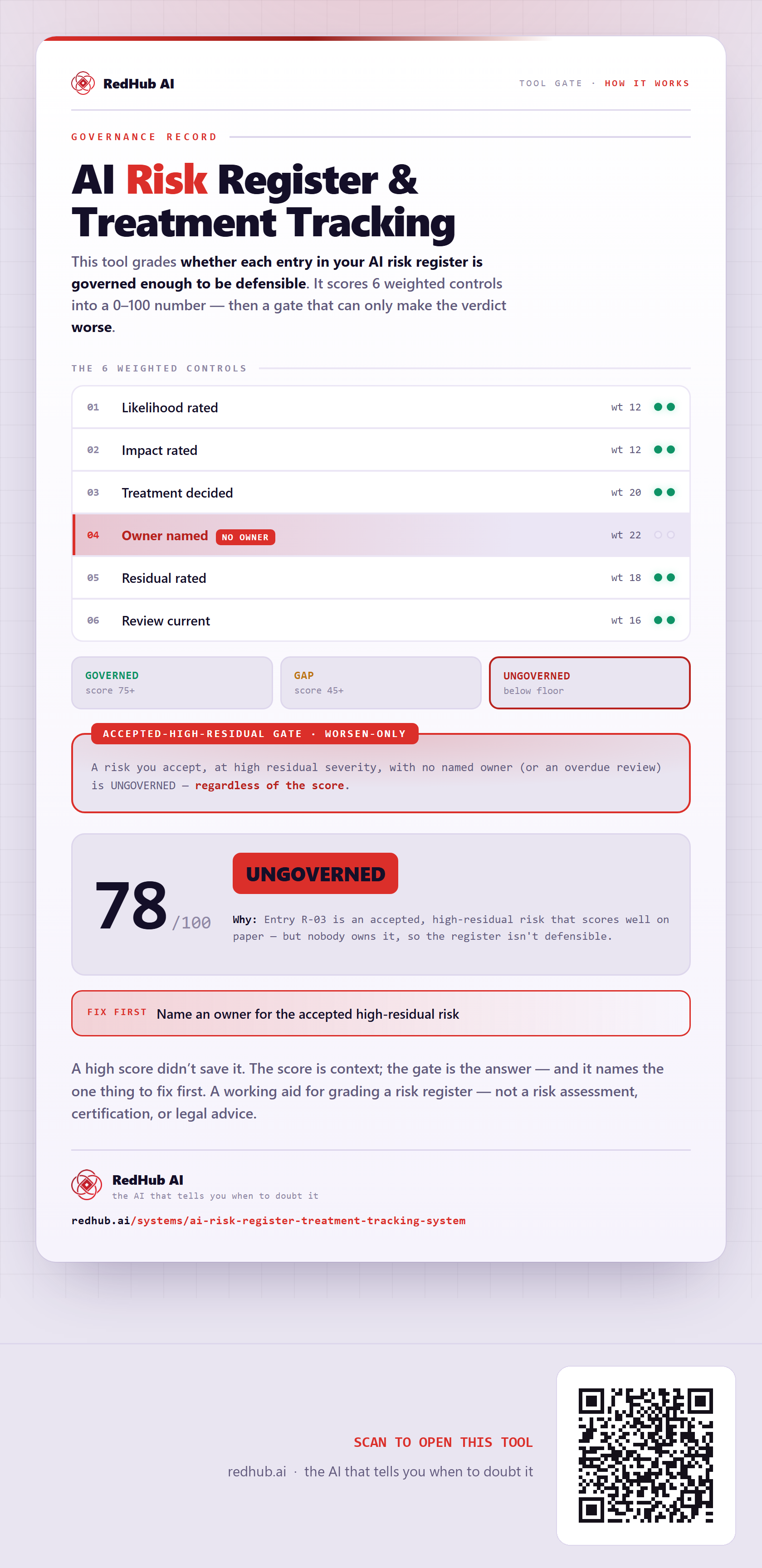762x1568 pixels.
Task: Expand the Treatment decided control row
Action: coord(381,493)
